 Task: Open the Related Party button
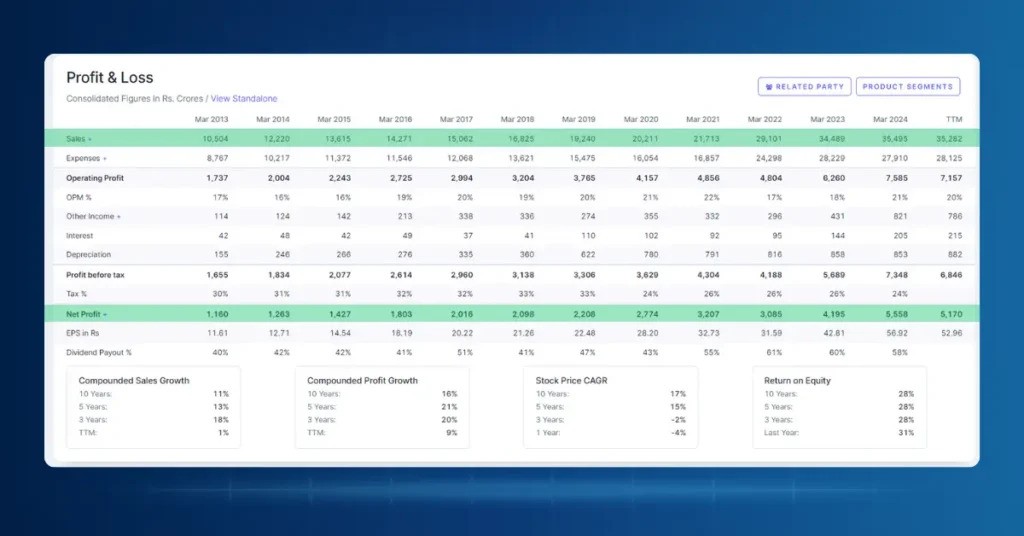pos(804,86)
